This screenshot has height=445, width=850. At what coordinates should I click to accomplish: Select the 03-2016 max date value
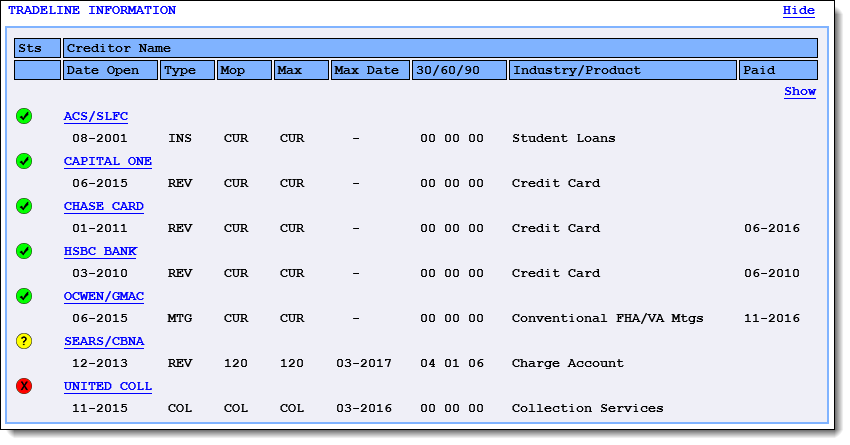(x=364, y=408)
